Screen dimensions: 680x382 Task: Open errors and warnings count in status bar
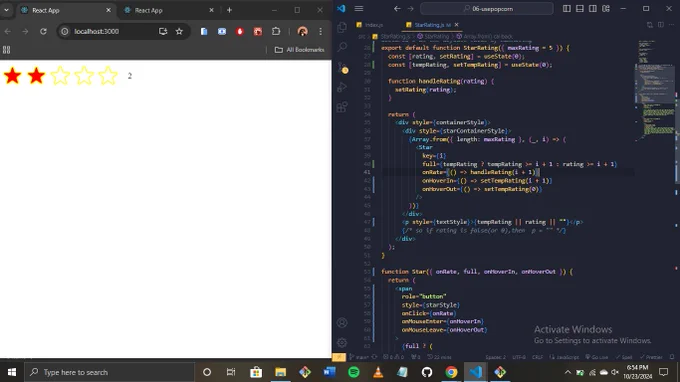click(393, 357)
